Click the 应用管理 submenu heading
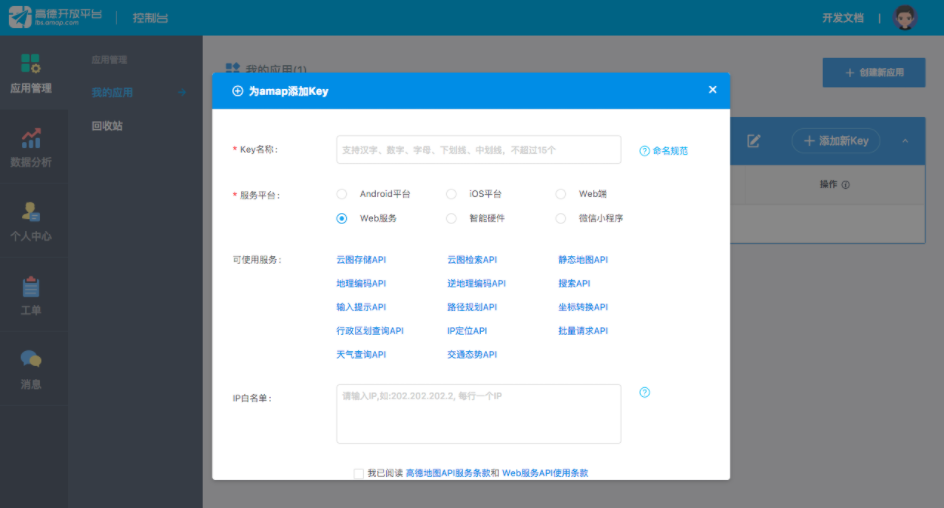The image size is (944, 508). pos(109,60)
